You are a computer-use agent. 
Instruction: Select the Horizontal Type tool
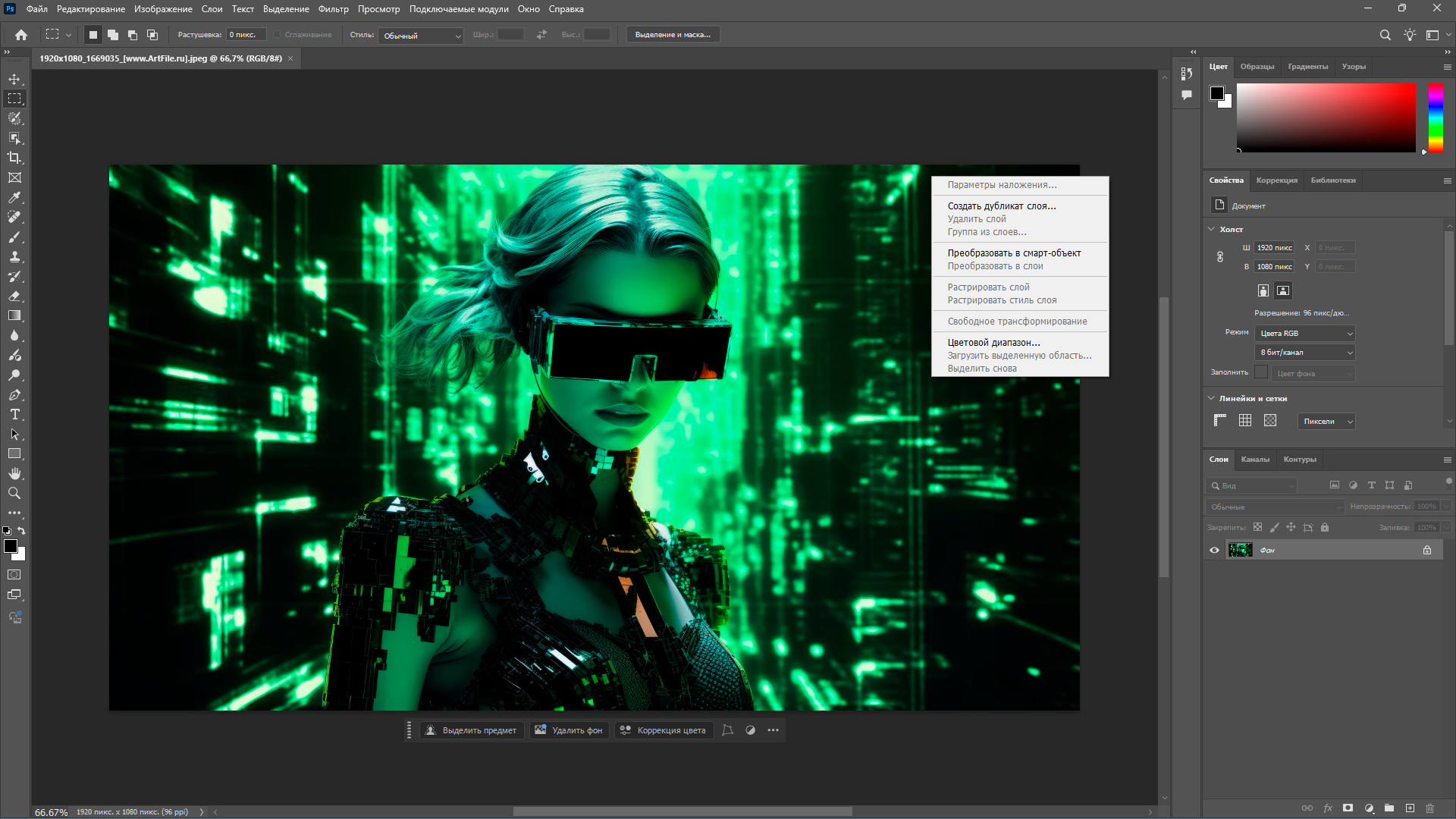point(14,414)
